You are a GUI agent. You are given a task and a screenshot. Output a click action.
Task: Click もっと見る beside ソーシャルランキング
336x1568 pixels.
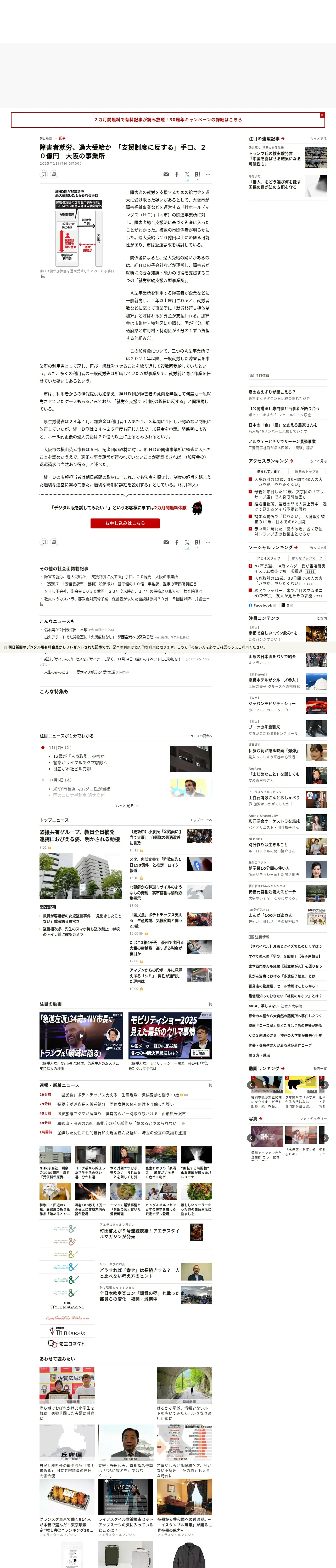point(318,547)
